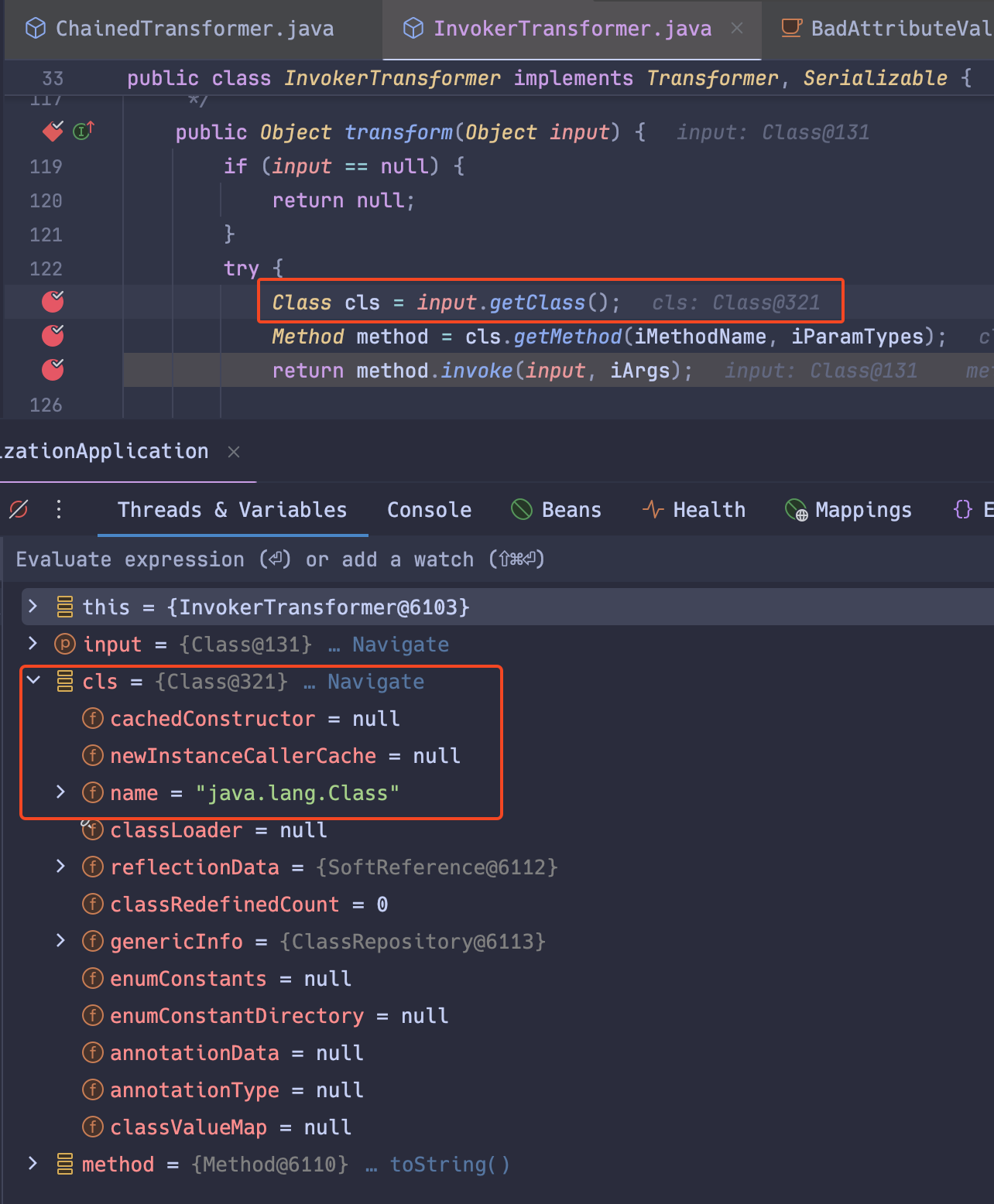
Task: Click the overriding method gutter icon on transform
Action: [x=84, y=132]
